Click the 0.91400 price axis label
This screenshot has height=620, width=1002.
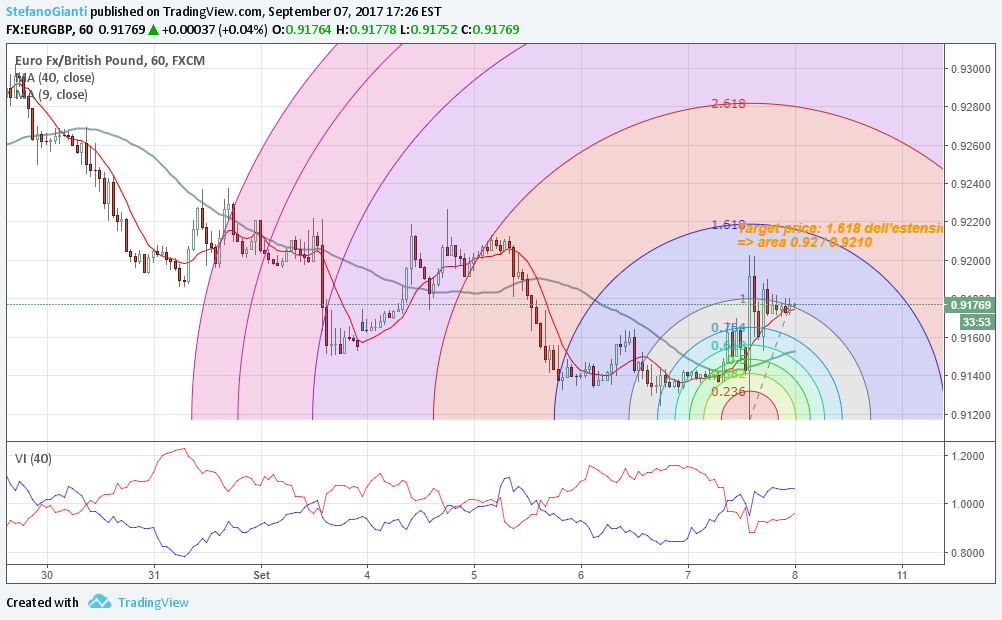click(x=971, y=376)
